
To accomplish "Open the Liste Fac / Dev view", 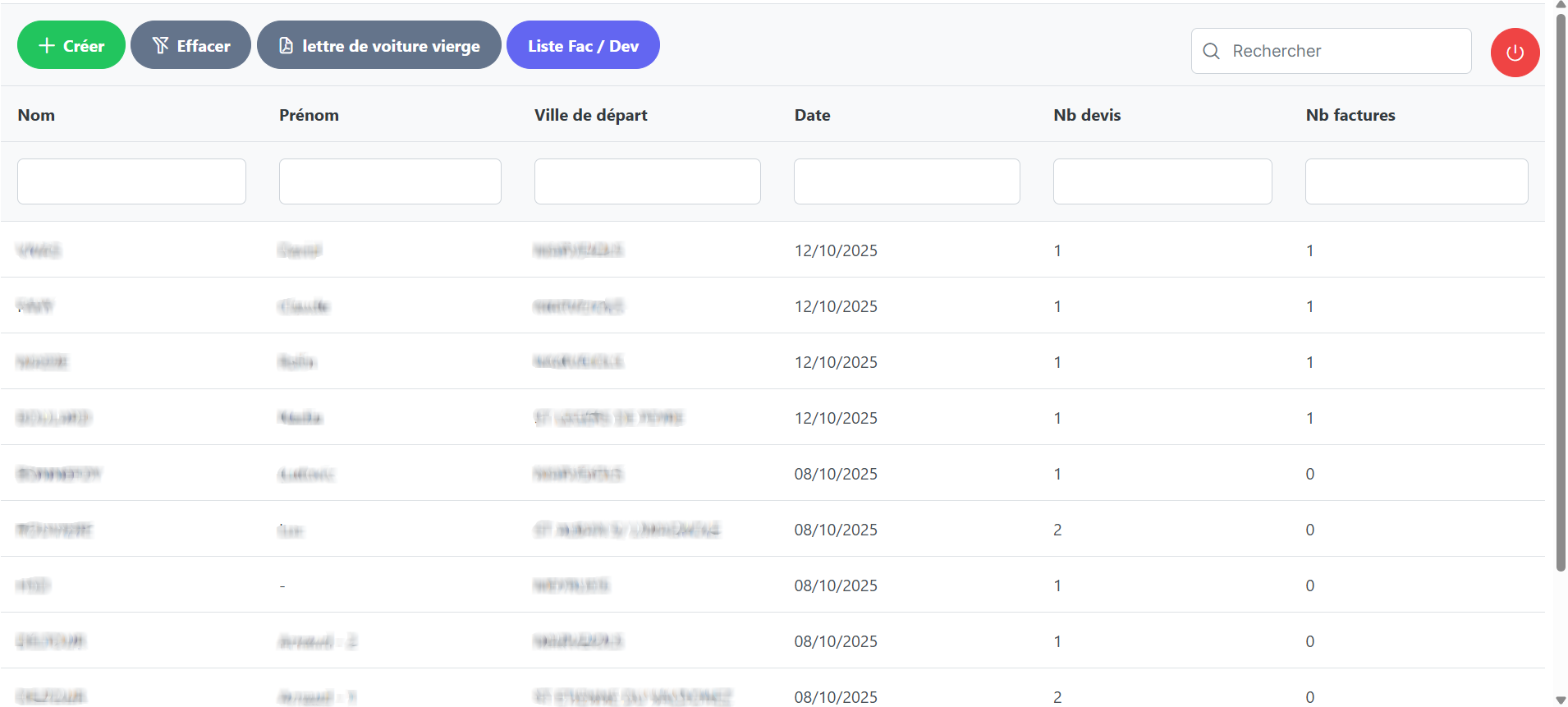I will [x=583, y=45].
